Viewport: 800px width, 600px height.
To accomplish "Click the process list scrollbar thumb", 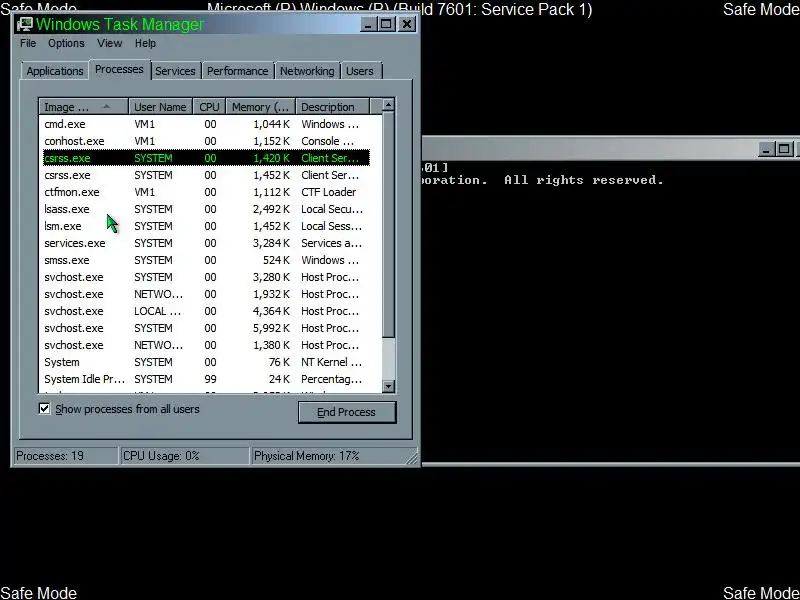I will click(x=388, y=224).
